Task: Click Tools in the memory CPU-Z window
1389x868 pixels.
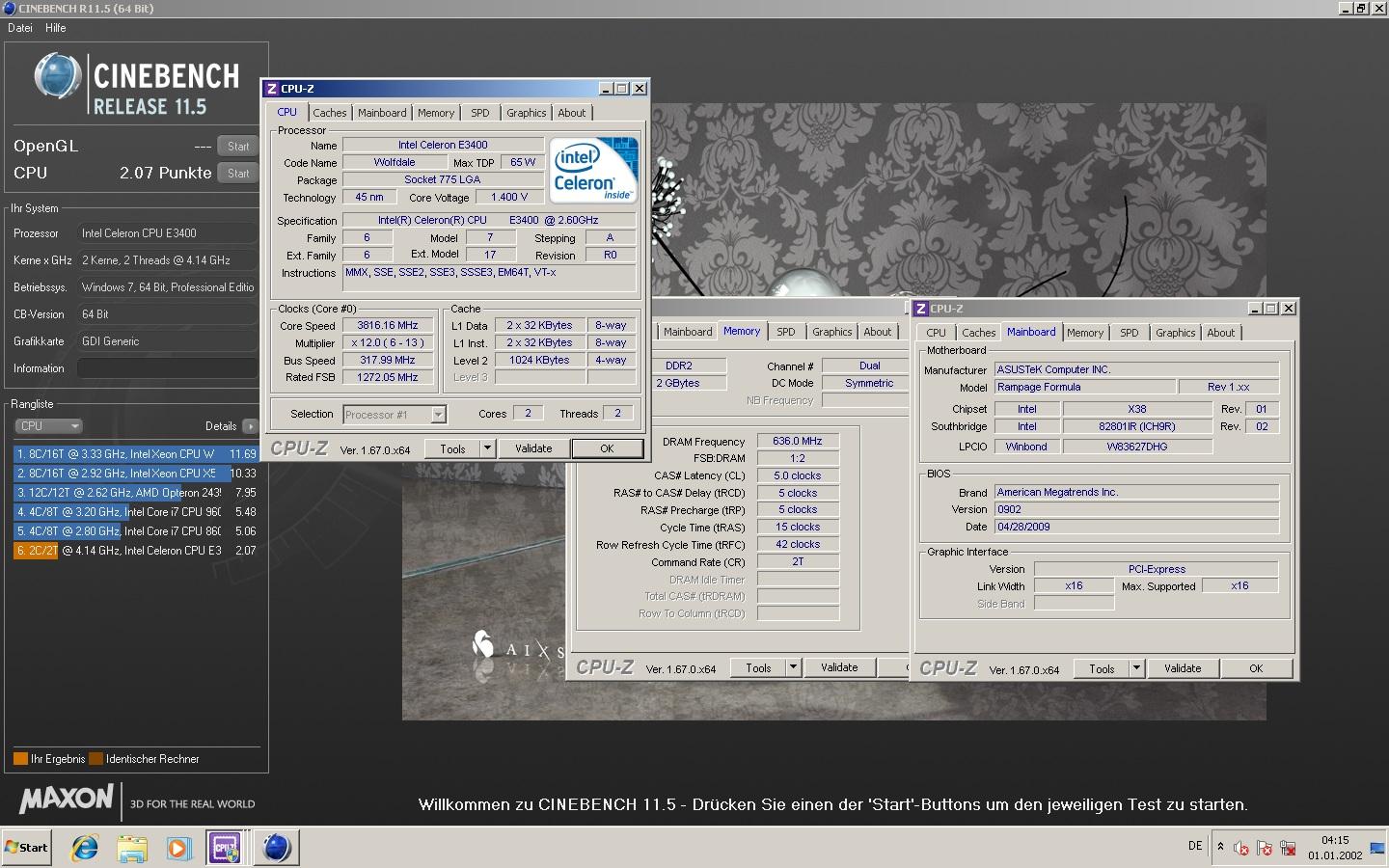Action: tap(758, 667)
